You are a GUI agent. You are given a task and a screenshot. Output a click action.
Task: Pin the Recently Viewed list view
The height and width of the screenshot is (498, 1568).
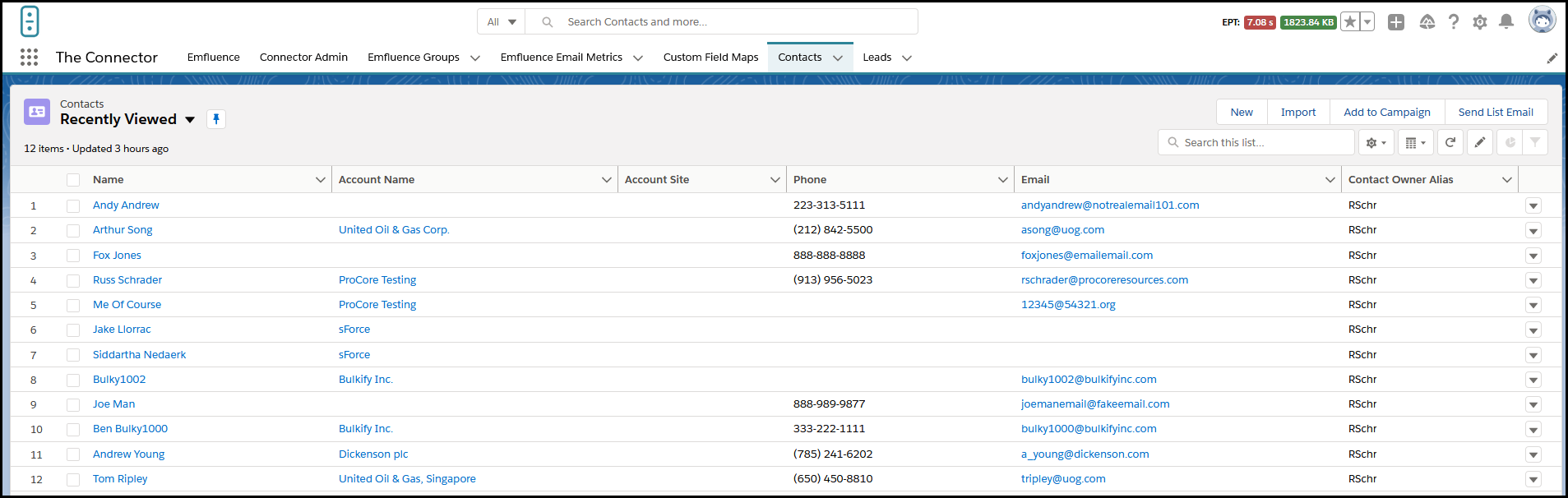pyautogui.click(x=216, y=119)
